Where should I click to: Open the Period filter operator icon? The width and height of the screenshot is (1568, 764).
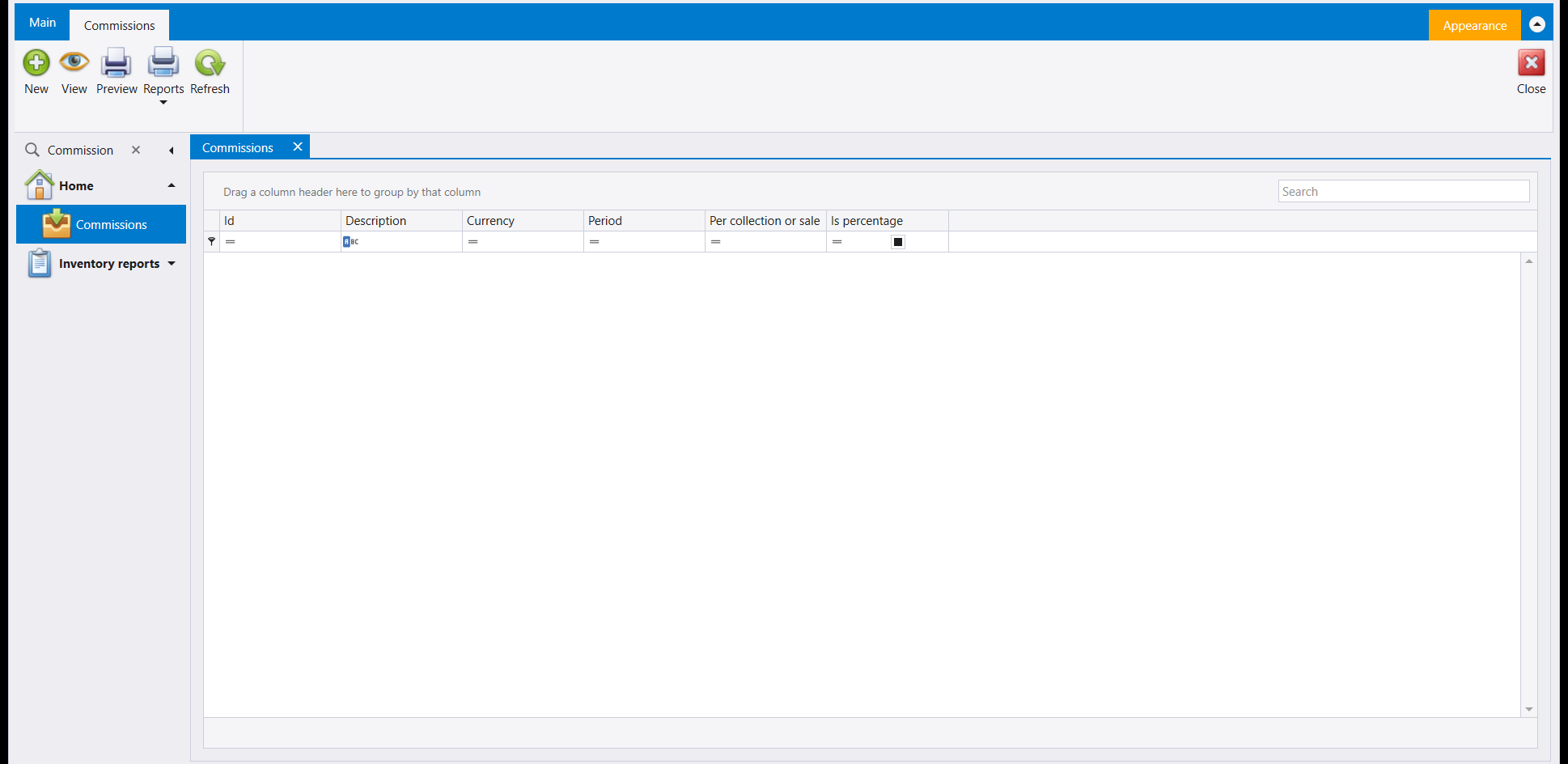pyautogui.click(x=595, y=242)
